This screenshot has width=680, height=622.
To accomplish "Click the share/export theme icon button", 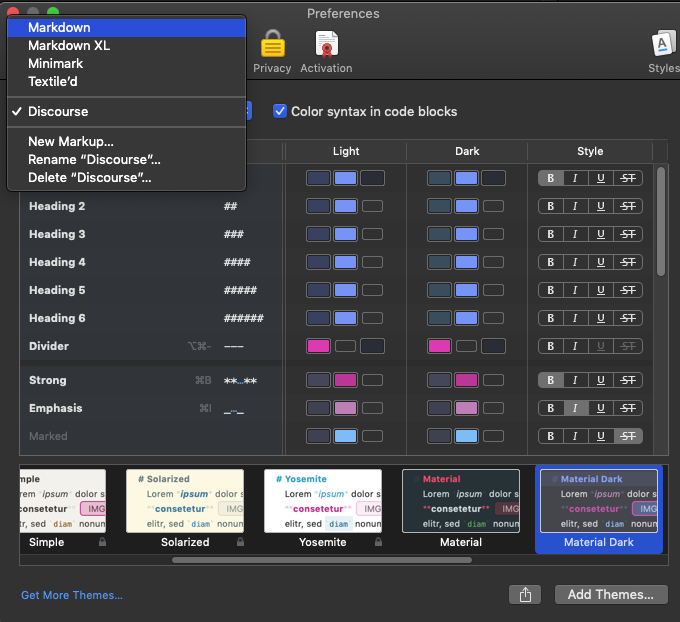I will (x=525, y=595).
